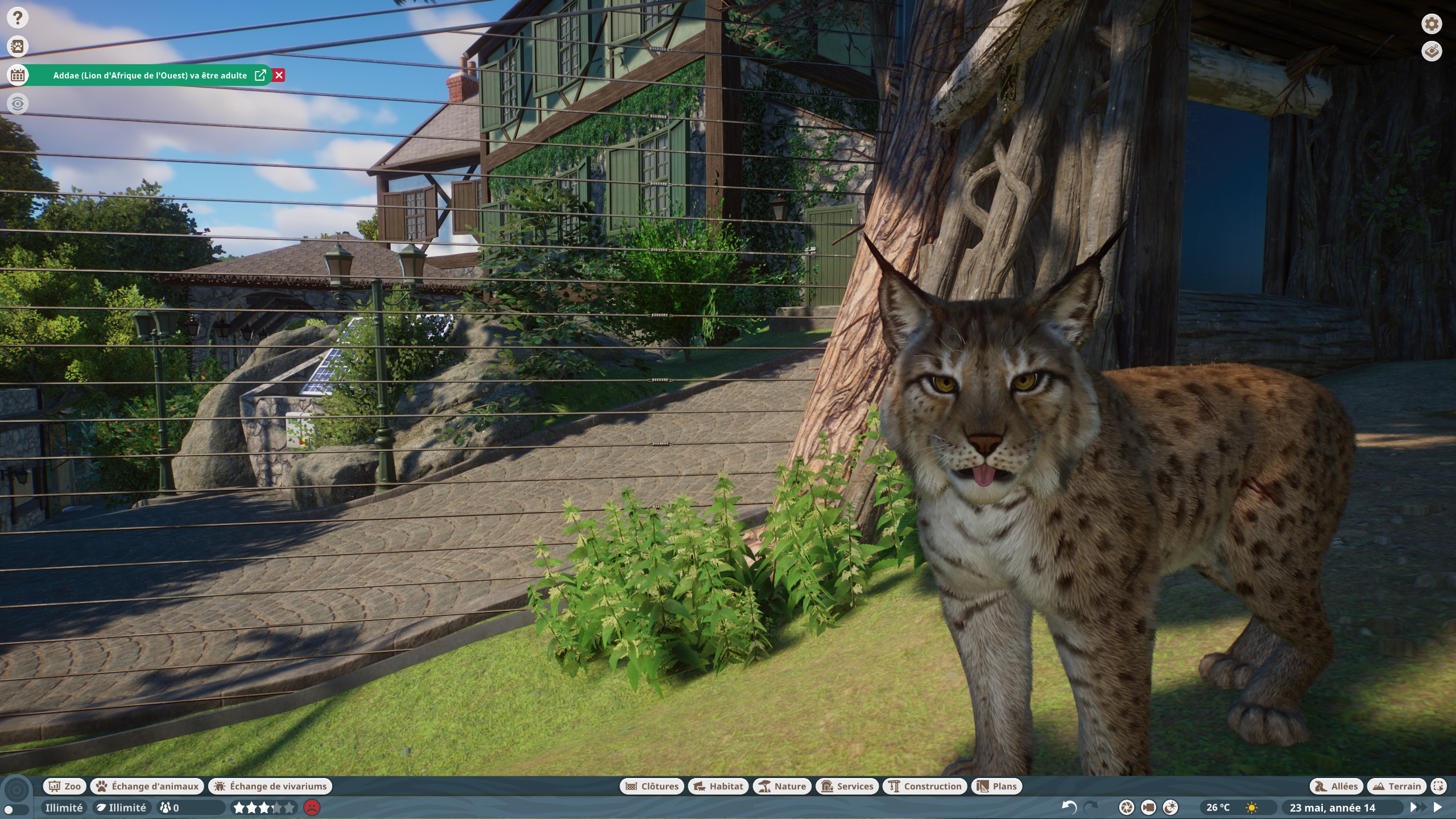Image resolution: width=1456 pixels, height=819 pixels.
Task: Open the zoo star rating display
Action: coord(264,807)
